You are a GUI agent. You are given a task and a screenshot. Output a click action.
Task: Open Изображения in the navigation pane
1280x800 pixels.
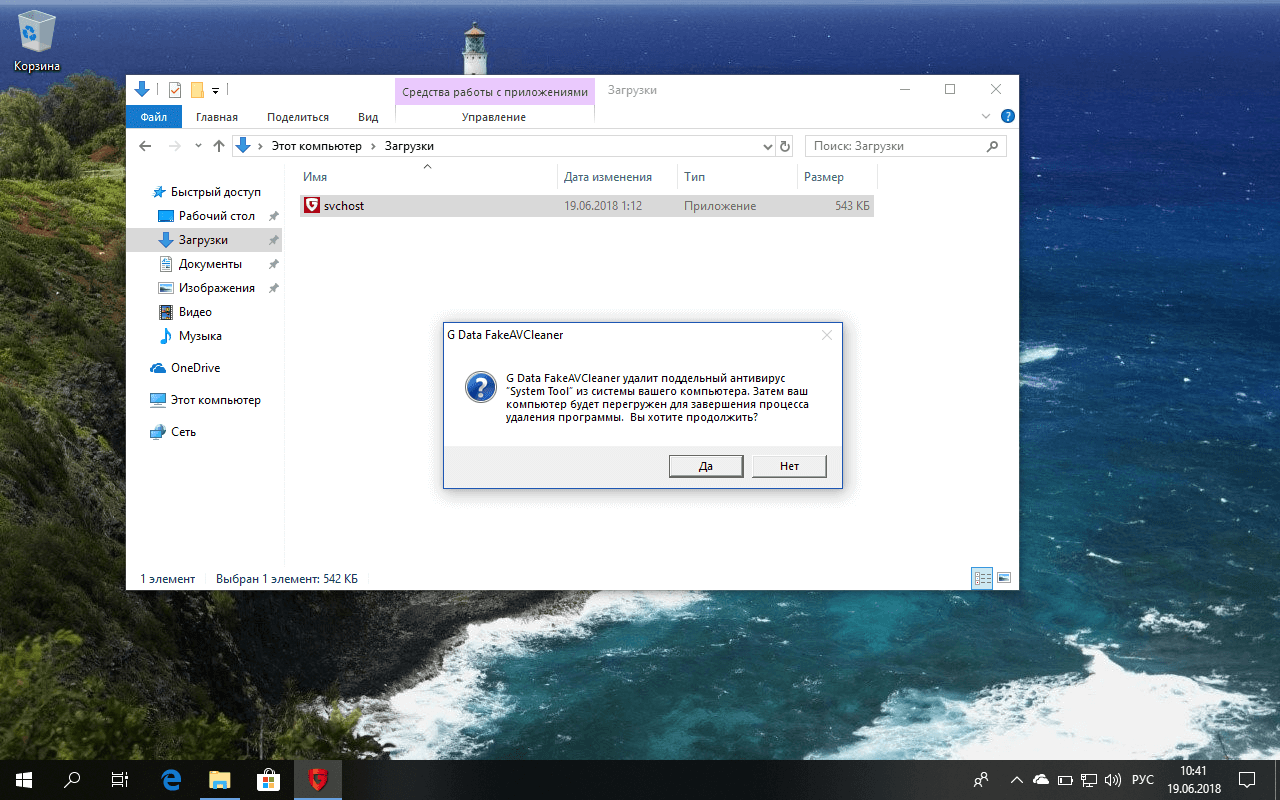216,288
